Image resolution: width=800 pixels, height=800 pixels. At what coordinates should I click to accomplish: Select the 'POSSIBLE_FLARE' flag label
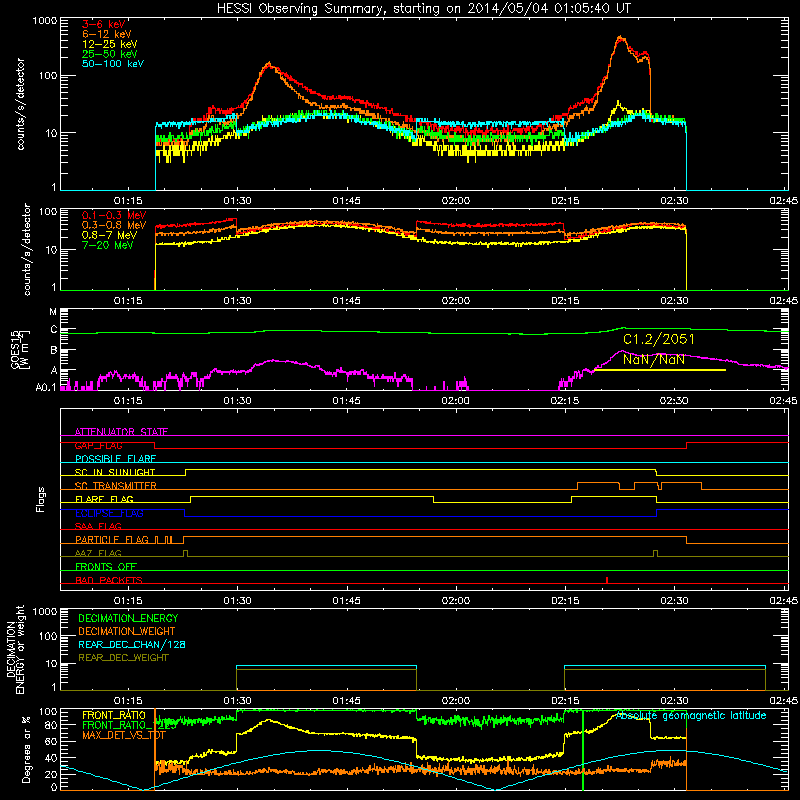(115, 459)
